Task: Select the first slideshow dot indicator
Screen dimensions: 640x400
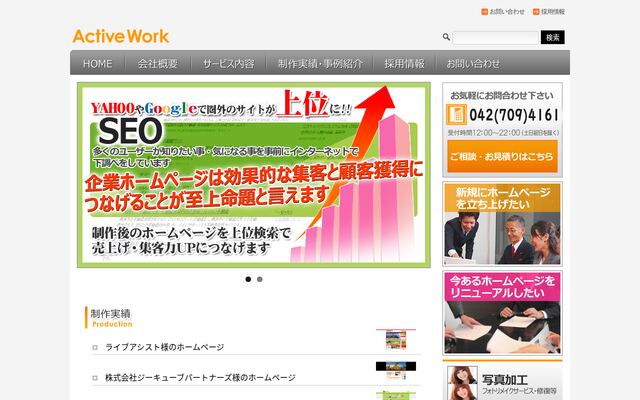Action: click(248, 279)
